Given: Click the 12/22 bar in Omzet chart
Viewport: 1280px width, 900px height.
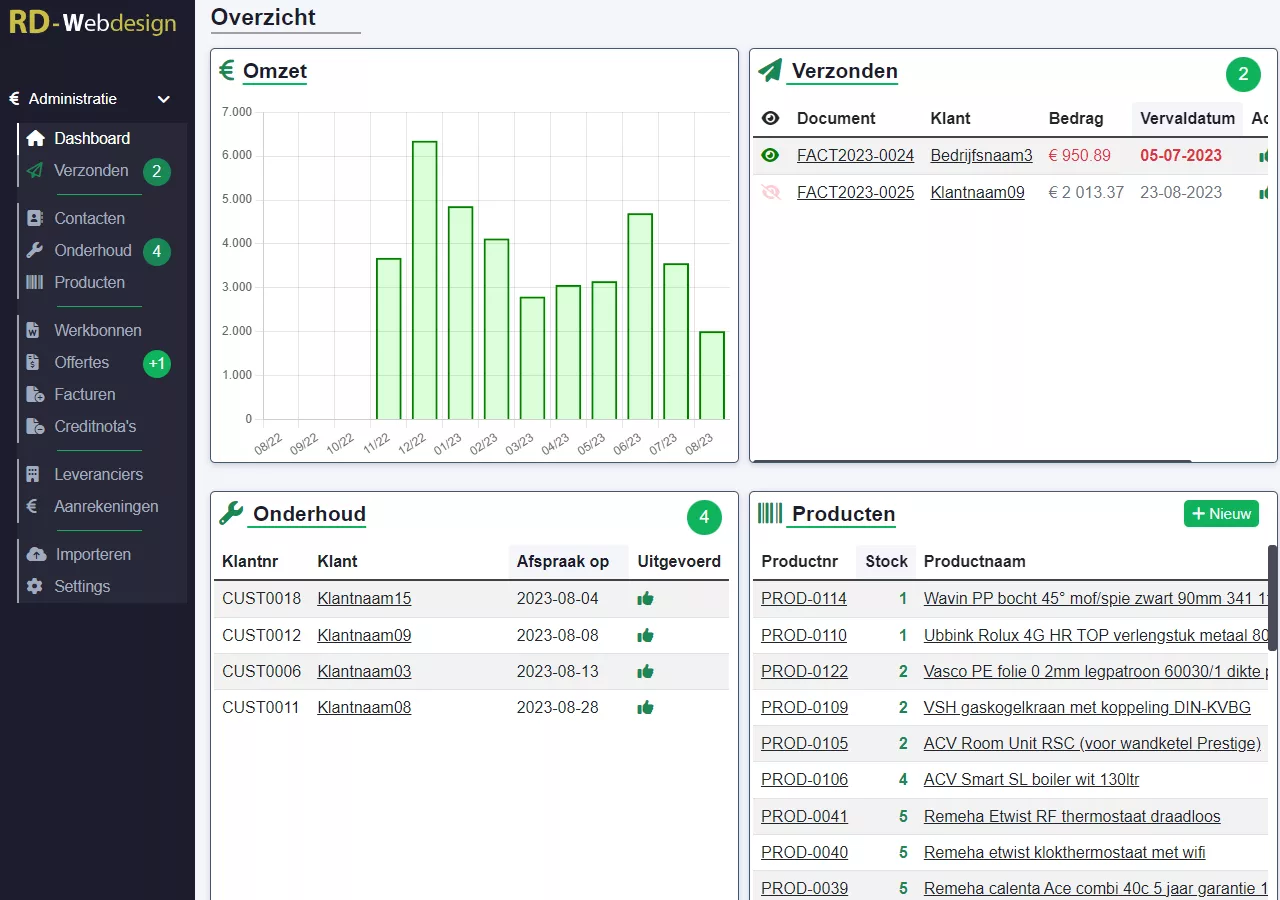Looking at the screenshot, I should (x=424, y=280).
